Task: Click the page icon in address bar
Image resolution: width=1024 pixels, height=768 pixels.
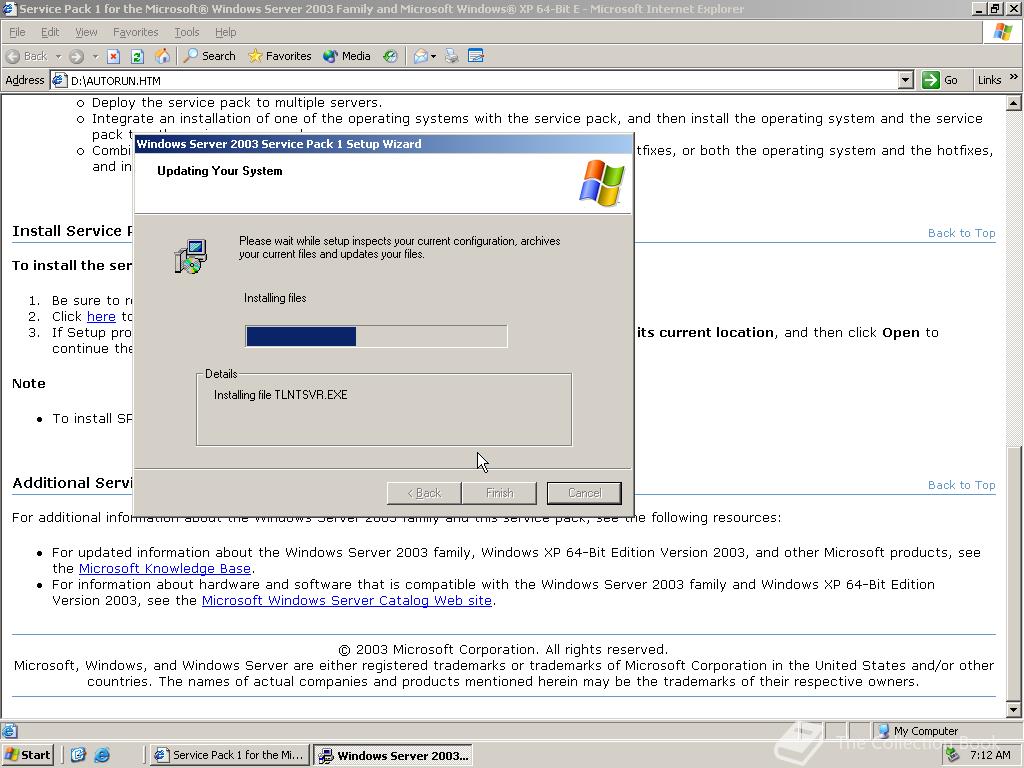Action: [x=59, y=80]
